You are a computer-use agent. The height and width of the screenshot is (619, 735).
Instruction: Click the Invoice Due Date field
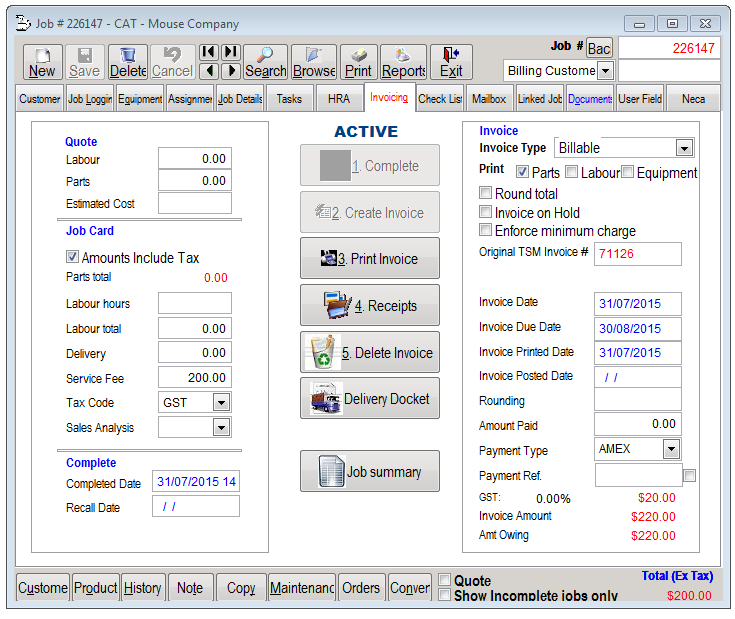638,328
